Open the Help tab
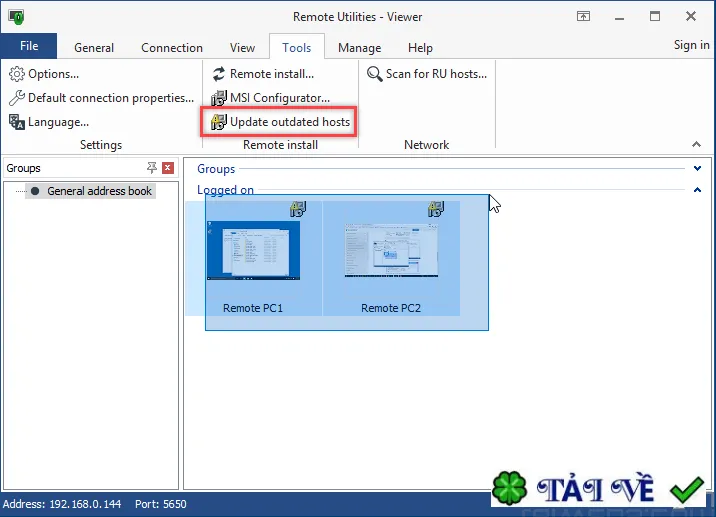 [420, 47]
